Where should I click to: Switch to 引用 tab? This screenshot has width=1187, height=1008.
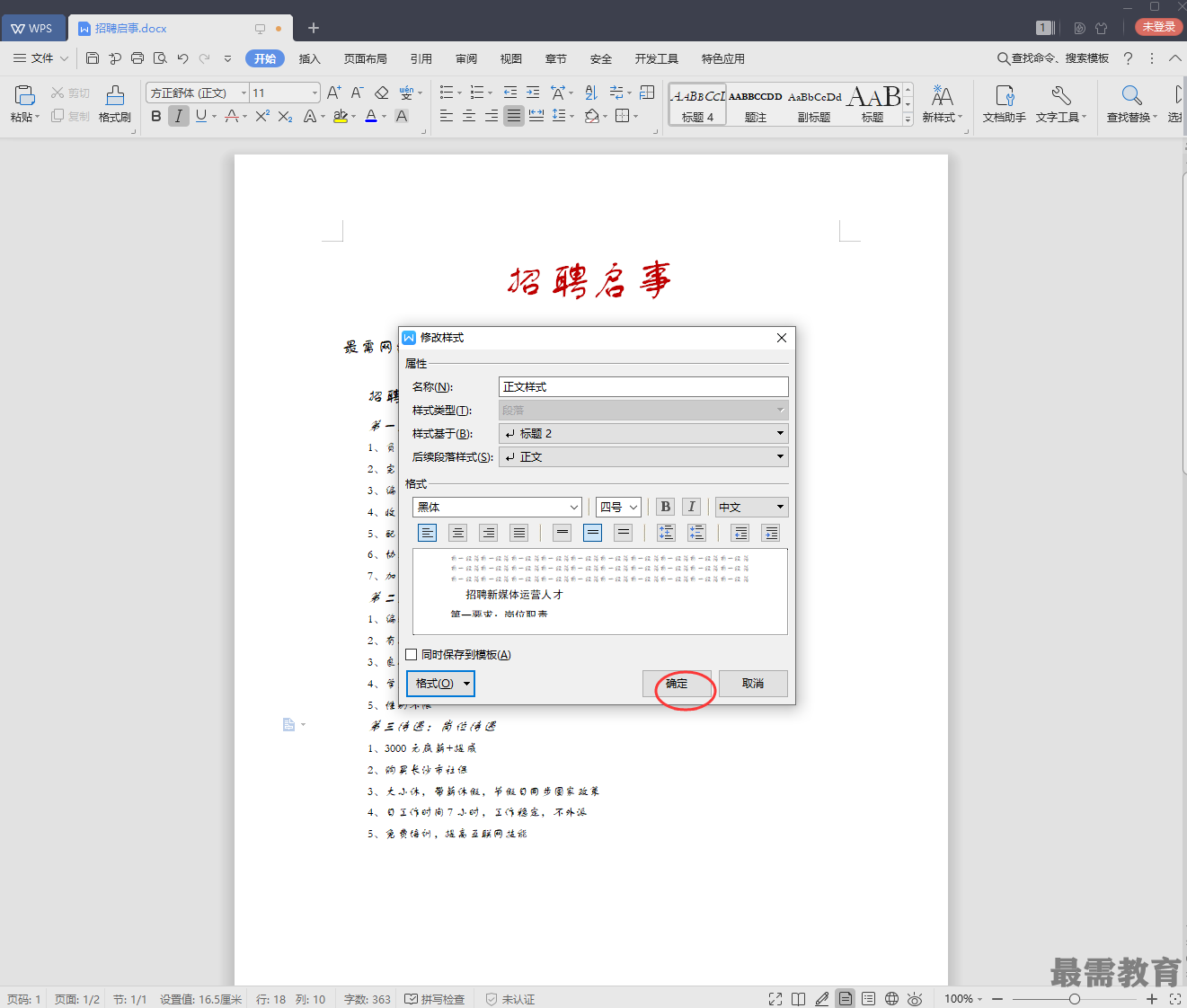click(421, 58)
